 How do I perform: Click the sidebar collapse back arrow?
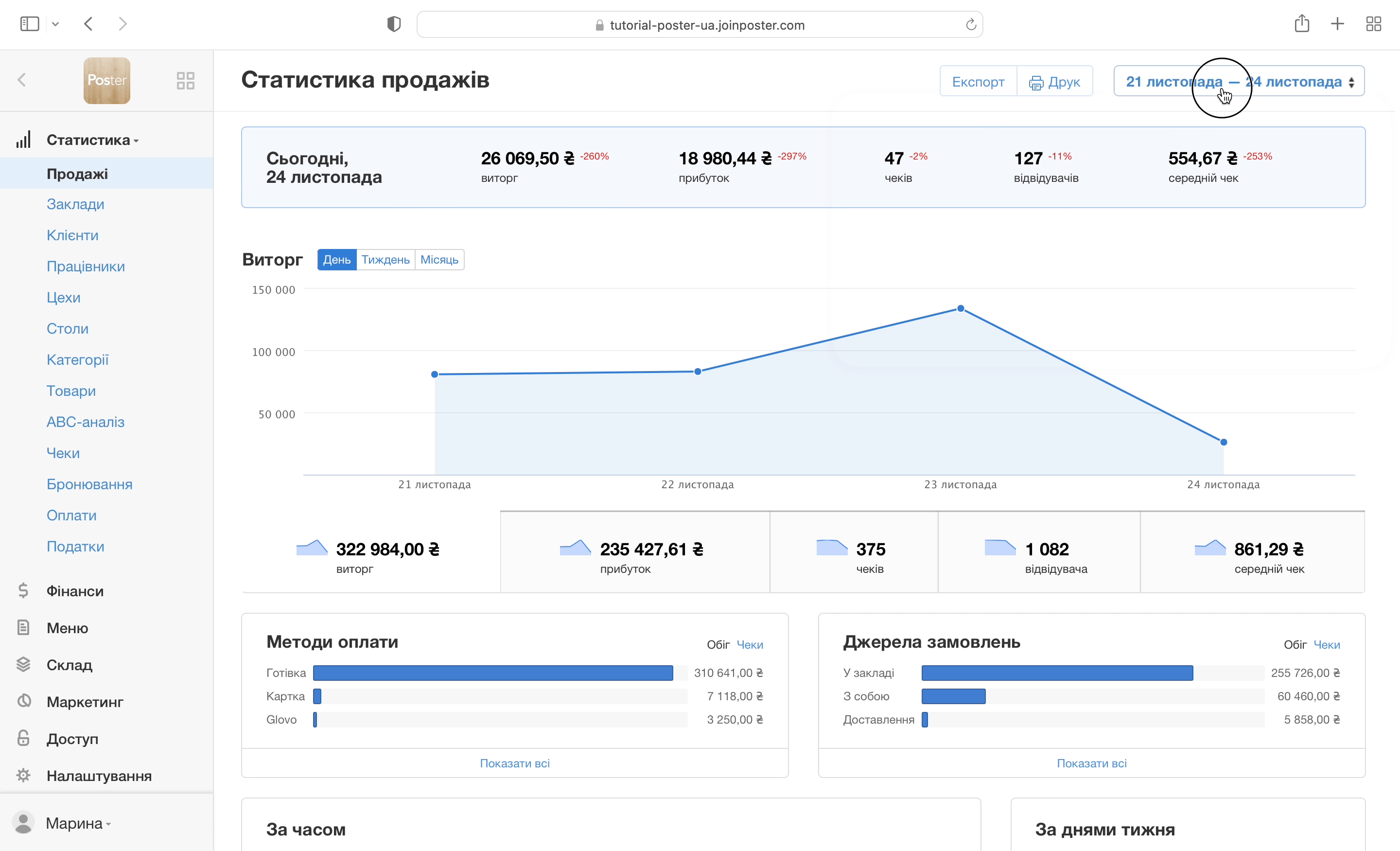tap(22, 80)
